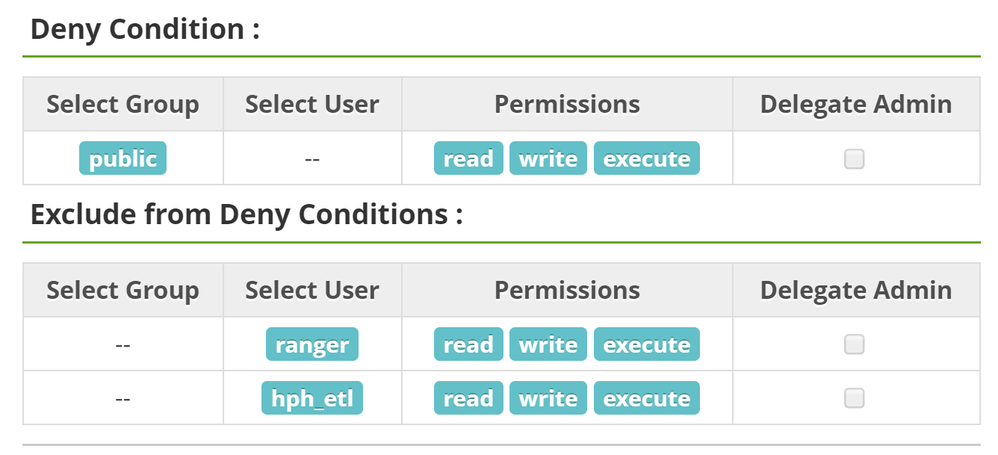Tick Delegate Admin for user hph_etl
998x455 pixels.
(x=854, y=398)
